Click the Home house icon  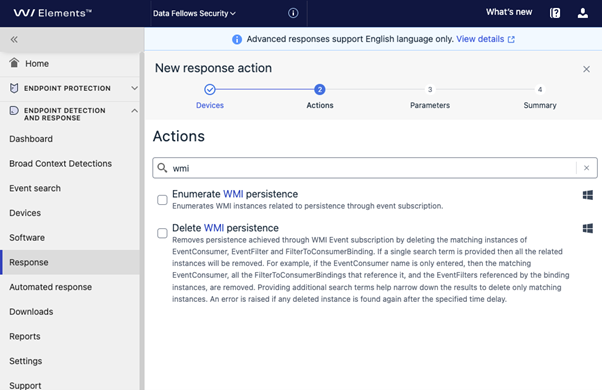(14, 63)
